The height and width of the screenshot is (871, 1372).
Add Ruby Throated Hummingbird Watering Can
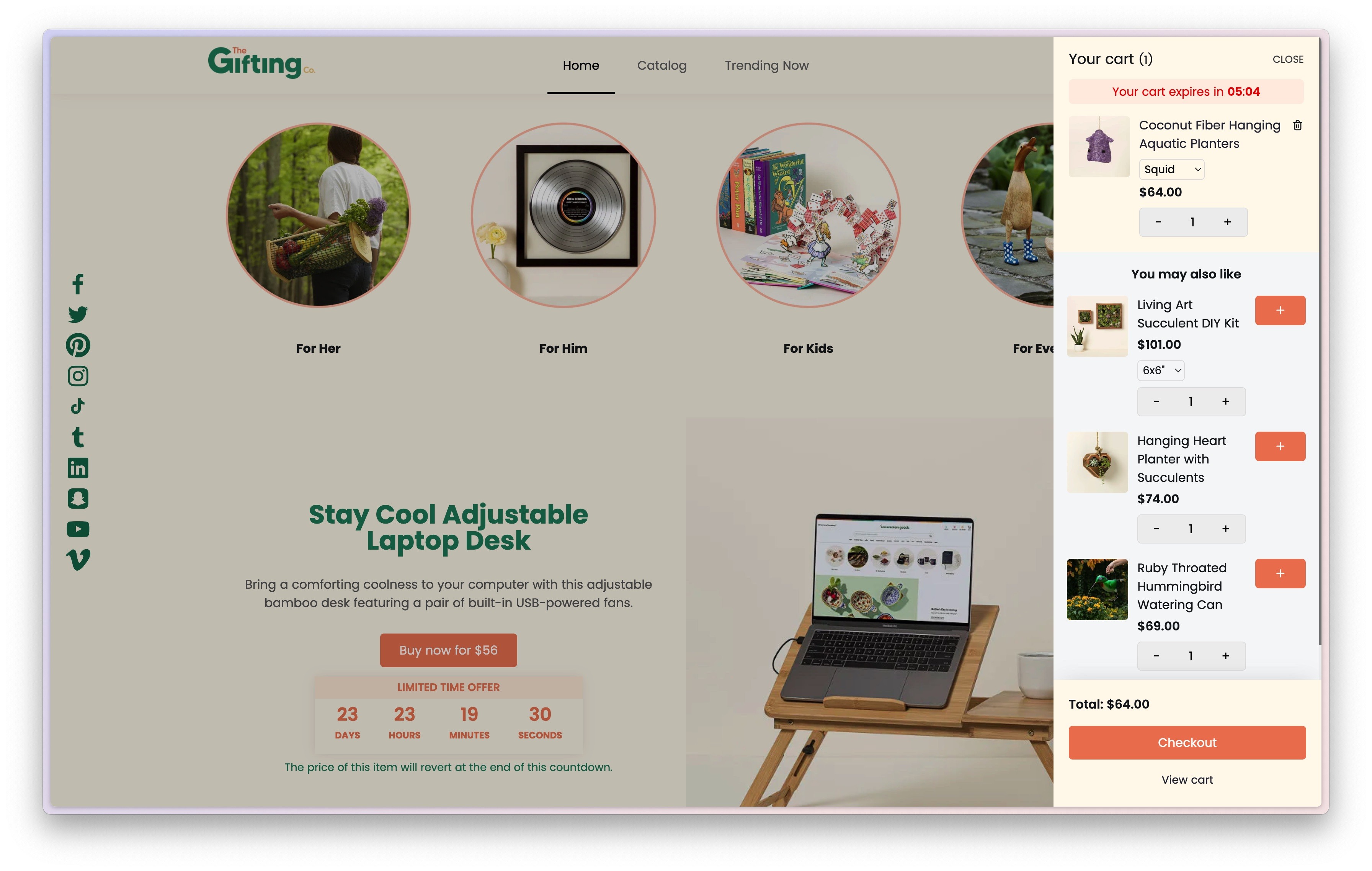click(x=1280, y=573)
